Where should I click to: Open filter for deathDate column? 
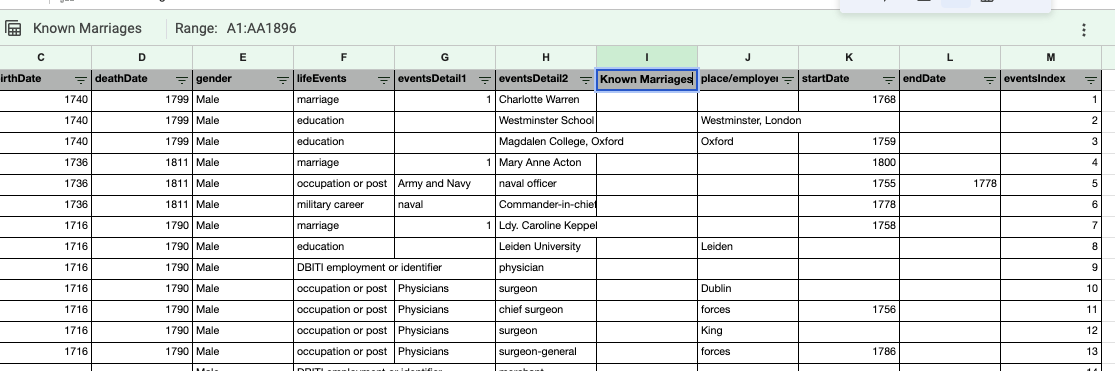tap(182, 80)
